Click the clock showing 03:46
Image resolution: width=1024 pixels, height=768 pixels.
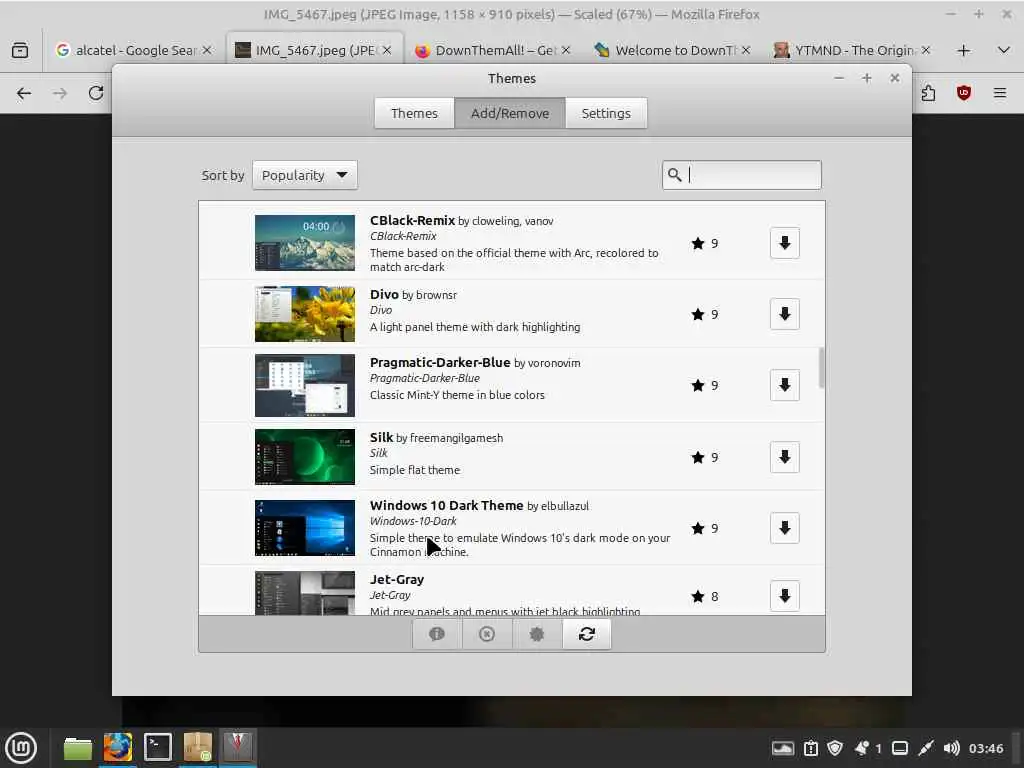986,748
